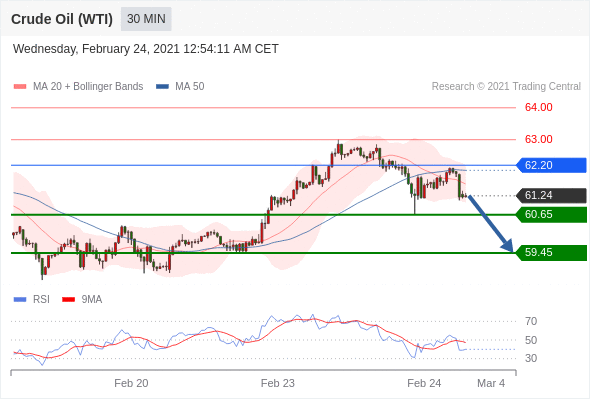
Task: Click the blue 62.20 pivot price tag
Action: click(x=552, y=165)
